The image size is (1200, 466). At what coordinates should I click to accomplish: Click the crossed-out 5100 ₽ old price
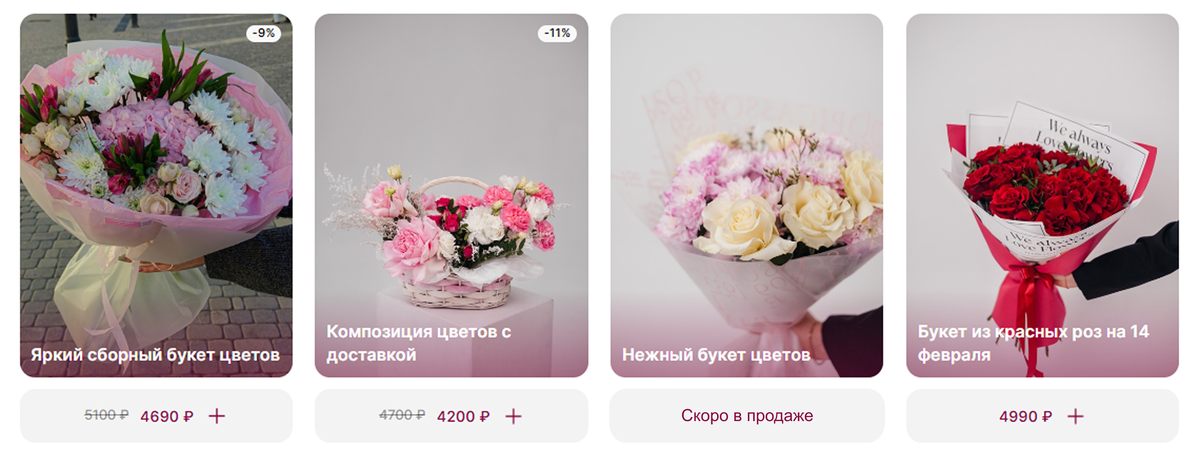(x=107, y=415)
